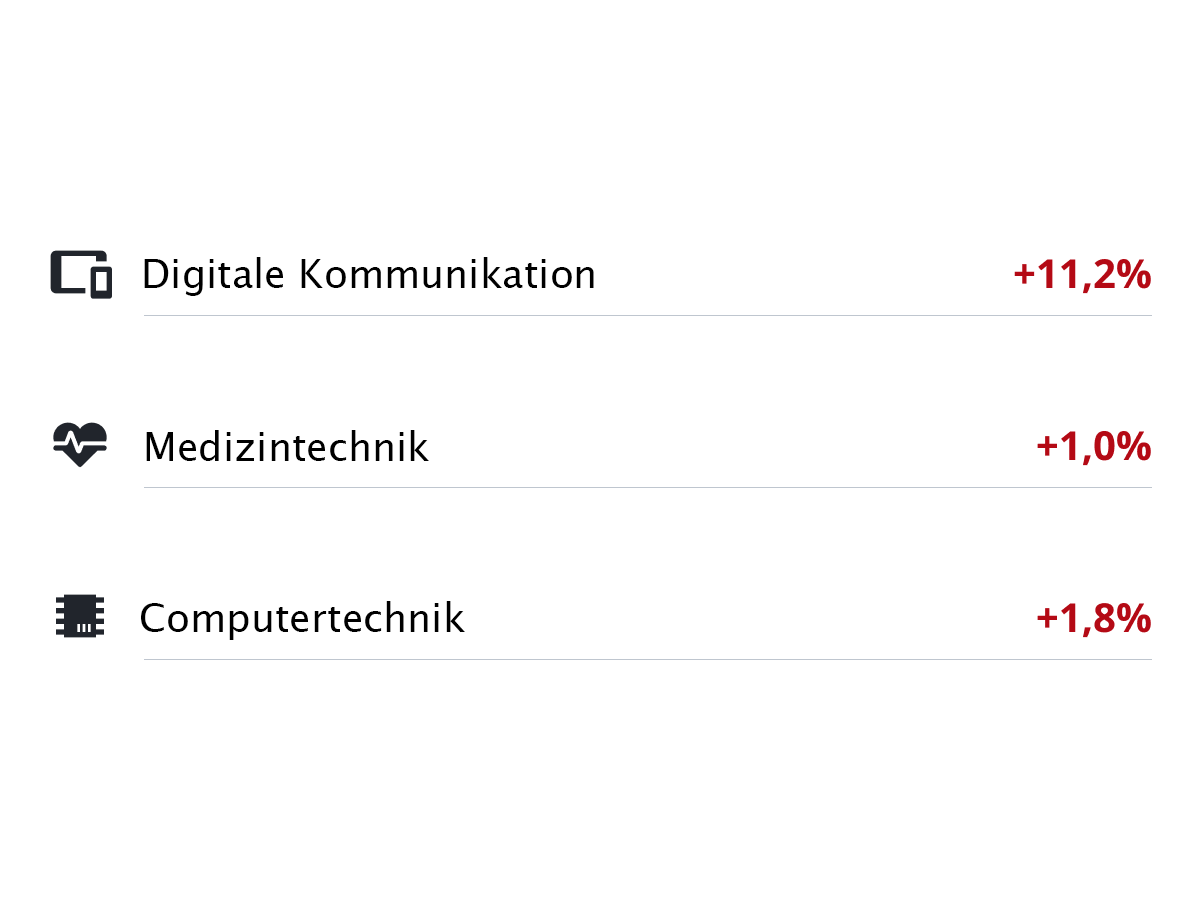The image size is (1200, 900).
Task: Select the microchip icon beside Computertechnik
Action: 80,617
